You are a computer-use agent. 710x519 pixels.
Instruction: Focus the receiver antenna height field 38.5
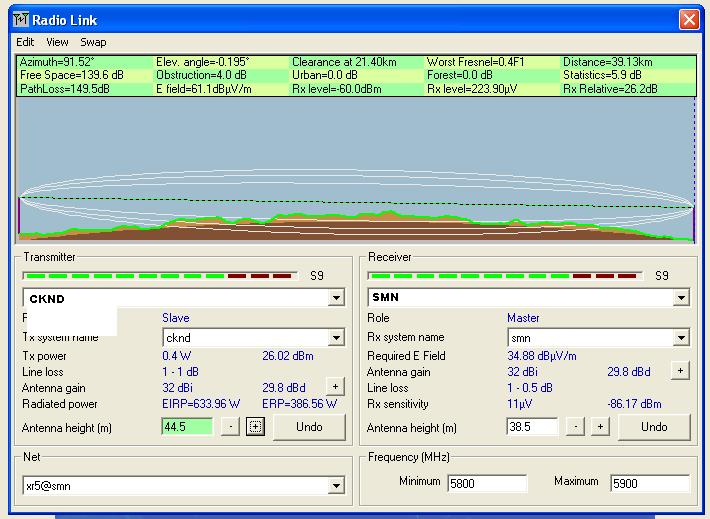[532, 427]
